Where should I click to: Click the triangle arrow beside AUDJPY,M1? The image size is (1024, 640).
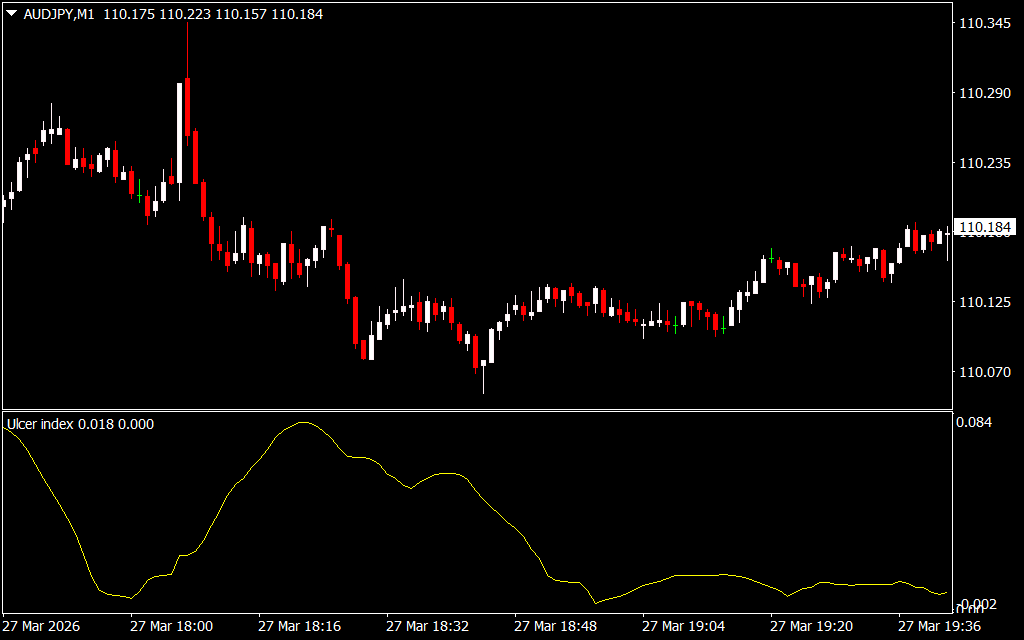(11, 15)
